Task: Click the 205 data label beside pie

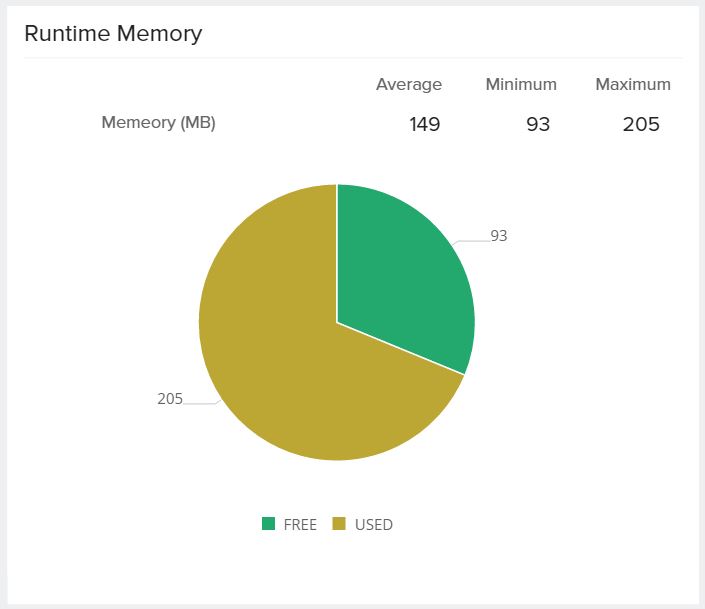Action: coord(170,398)
